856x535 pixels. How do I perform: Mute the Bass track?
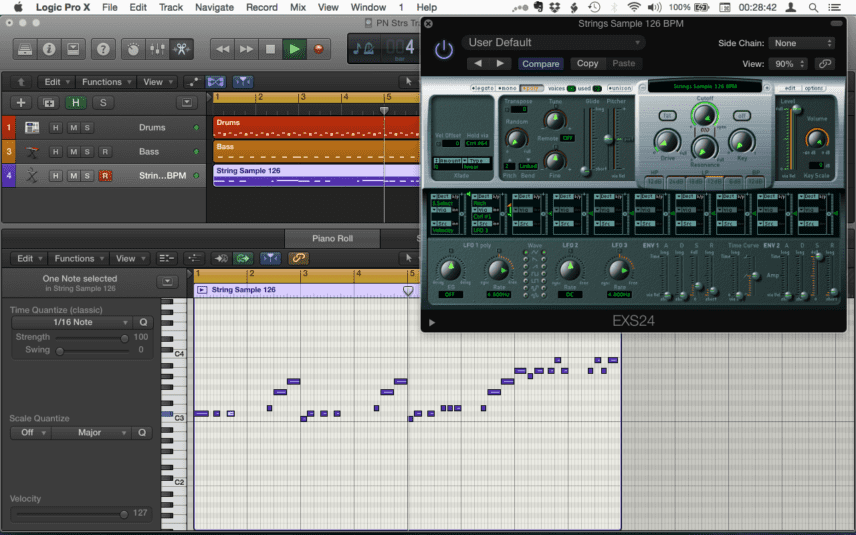tap(73, 151)
